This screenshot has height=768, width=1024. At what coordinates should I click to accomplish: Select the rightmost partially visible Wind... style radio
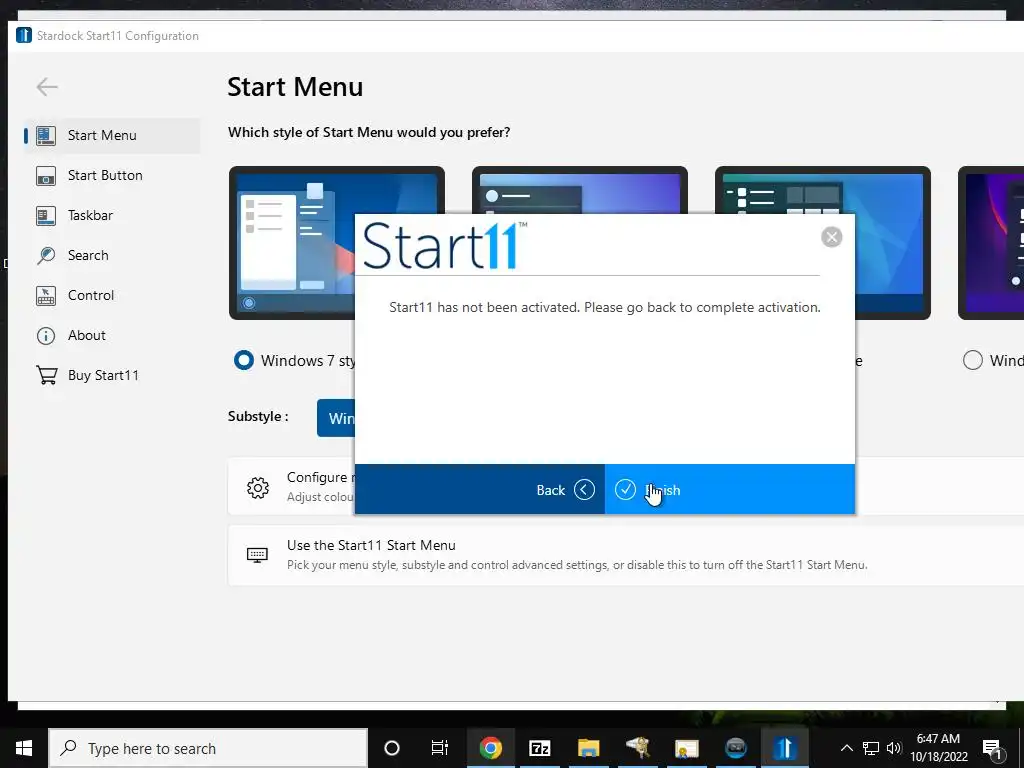pos(972,360)
